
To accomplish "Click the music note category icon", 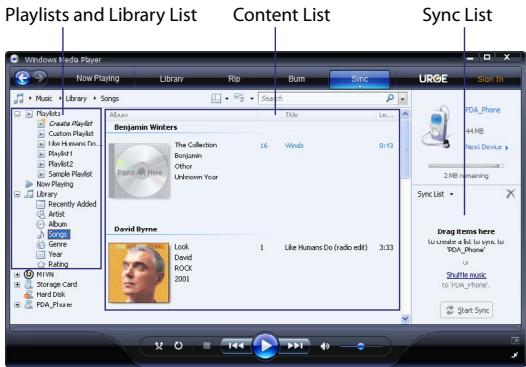I will (x=18, y=98).
